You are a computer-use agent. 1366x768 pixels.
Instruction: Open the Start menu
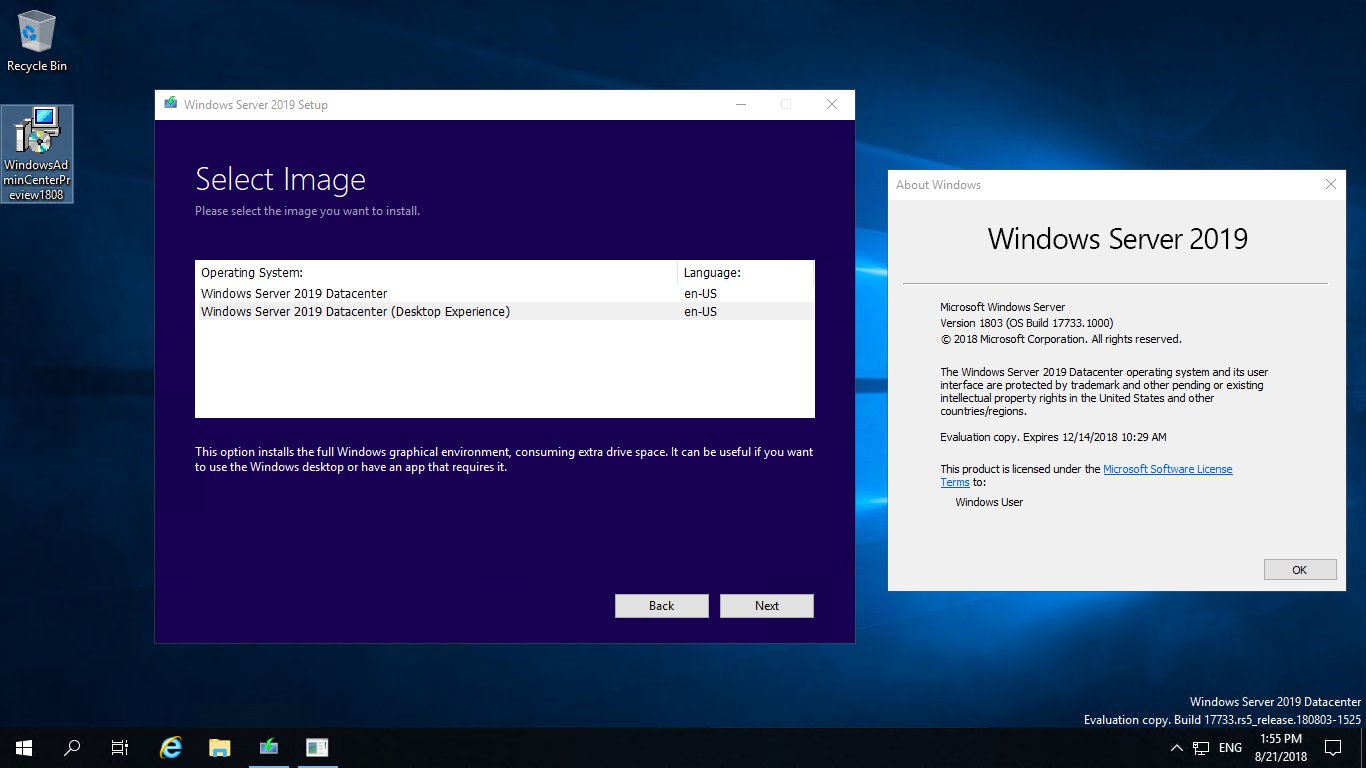click(23, 747)
